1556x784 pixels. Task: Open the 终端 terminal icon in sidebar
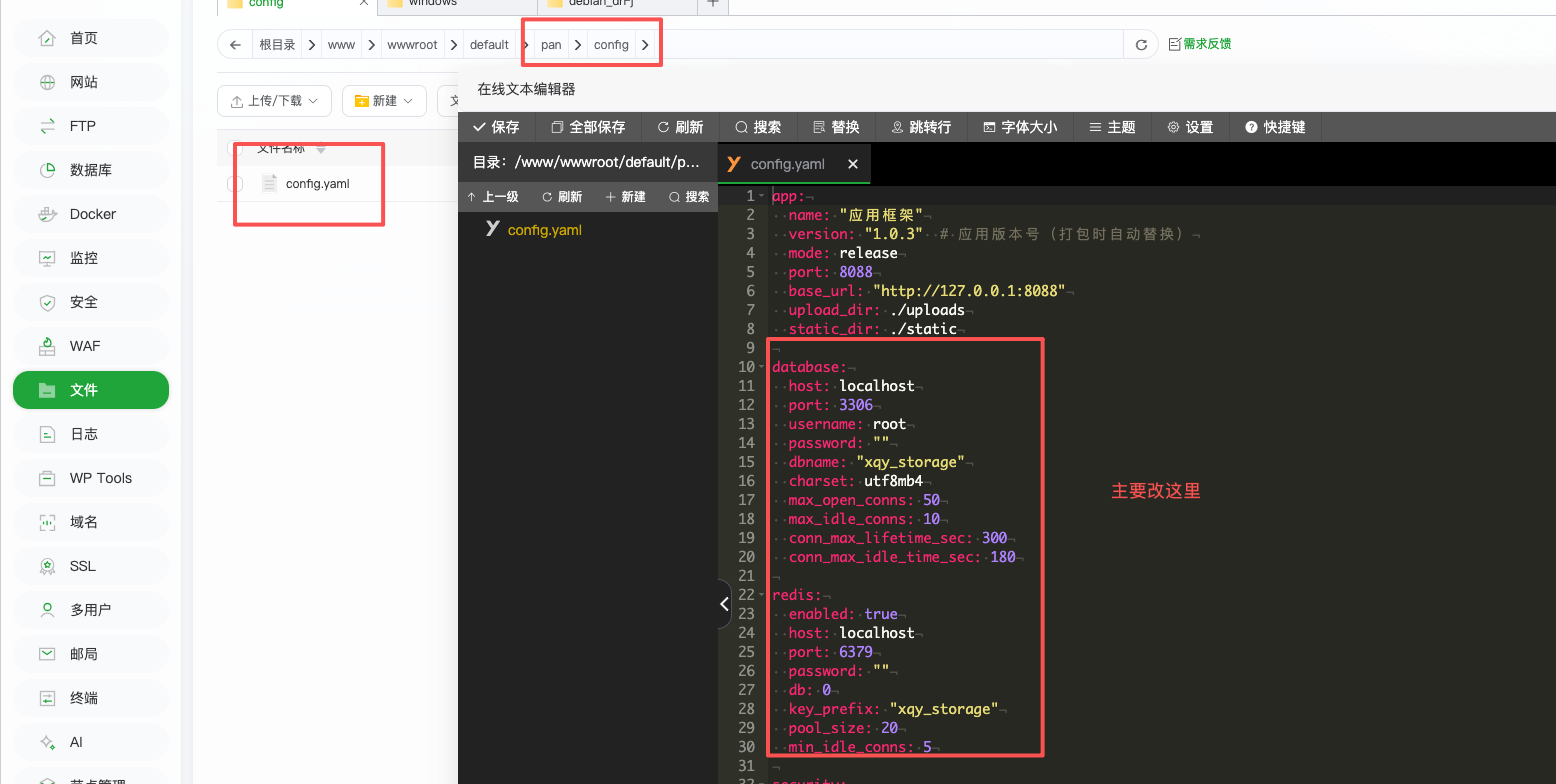click(x=47, y=698)
